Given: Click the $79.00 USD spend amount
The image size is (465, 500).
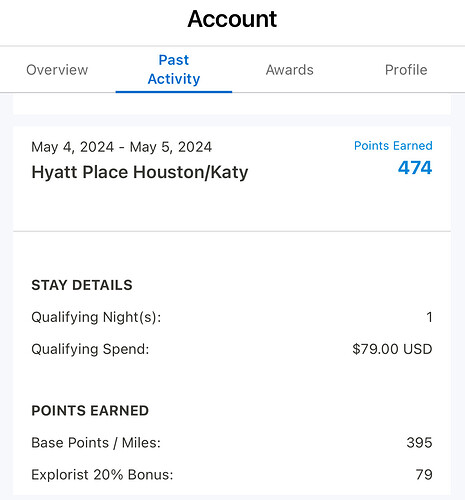Looking at the screenshot, I should point(392,349).
